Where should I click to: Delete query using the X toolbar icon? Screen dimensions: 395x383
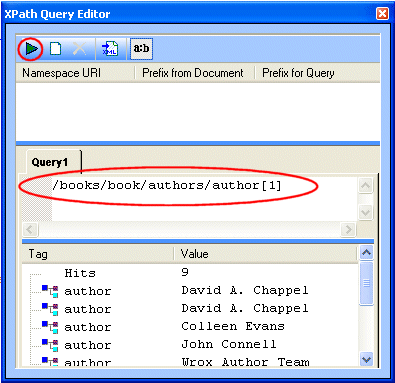pos(79,49)
